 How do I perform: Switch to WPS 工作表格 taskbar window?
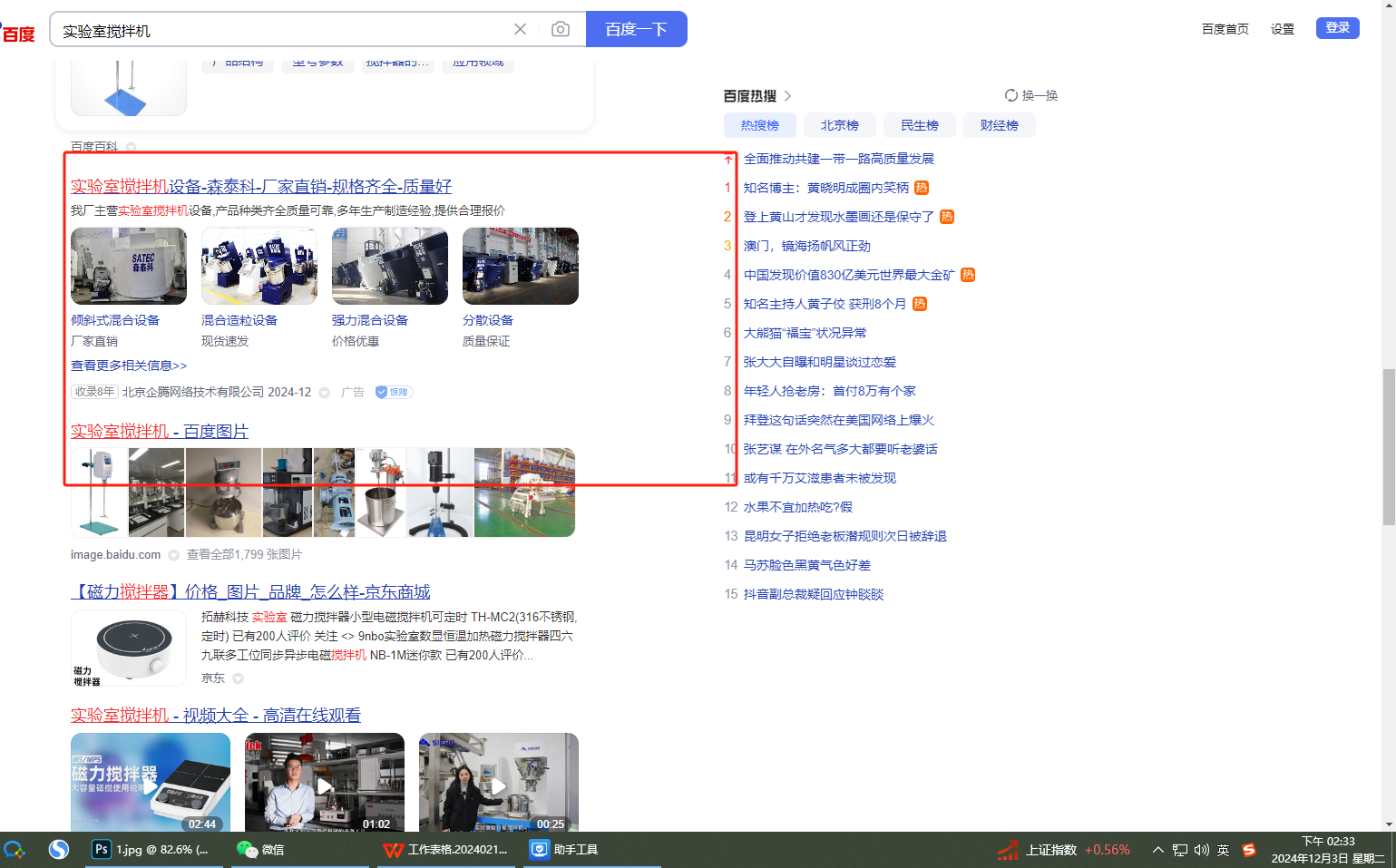coord(445,850)
